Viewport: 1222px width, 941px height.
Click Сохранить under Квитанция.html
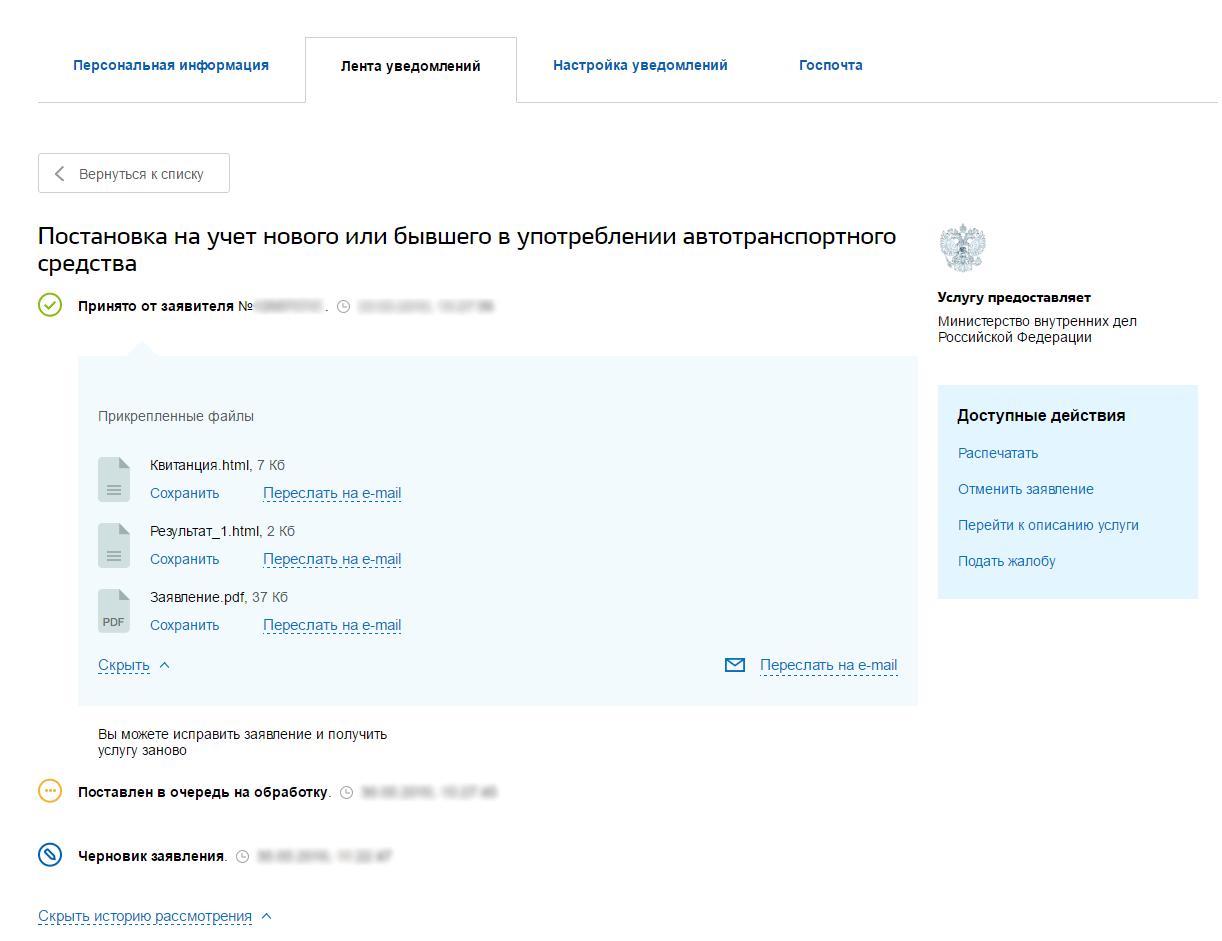click(184, 493)
